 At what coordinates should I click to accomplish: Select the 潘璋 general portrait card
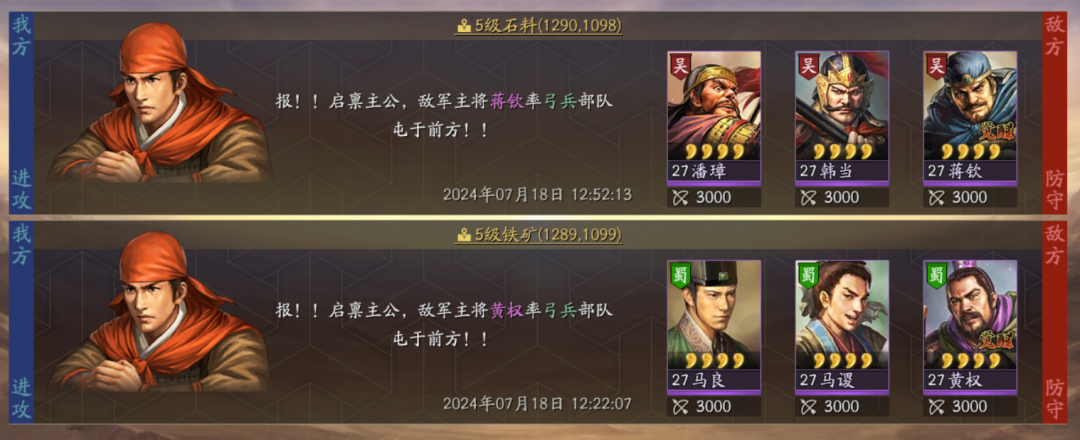point(714,118)
